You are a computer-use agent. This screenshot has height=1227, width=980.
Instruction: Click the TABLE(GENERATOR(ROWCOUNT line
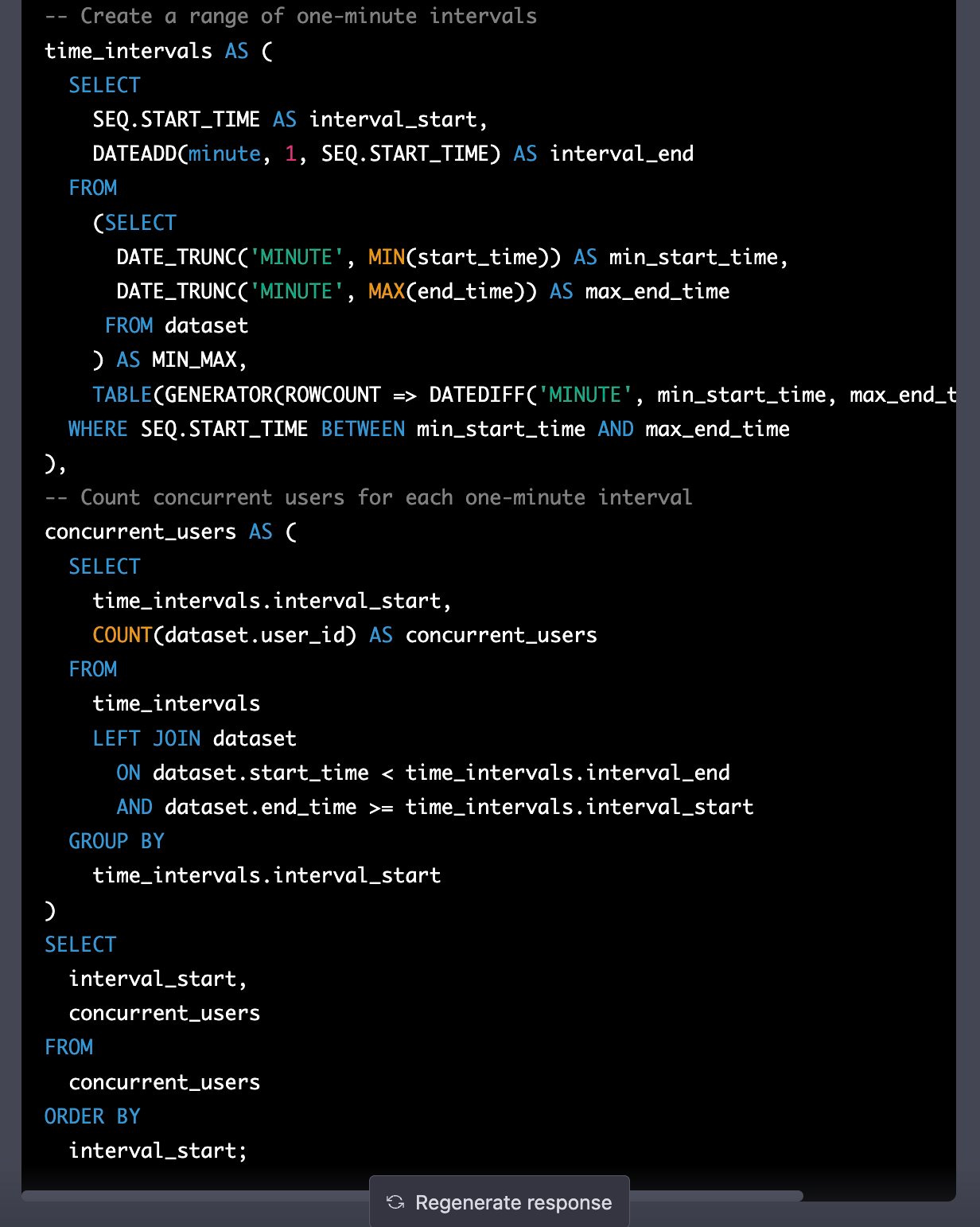524,395
